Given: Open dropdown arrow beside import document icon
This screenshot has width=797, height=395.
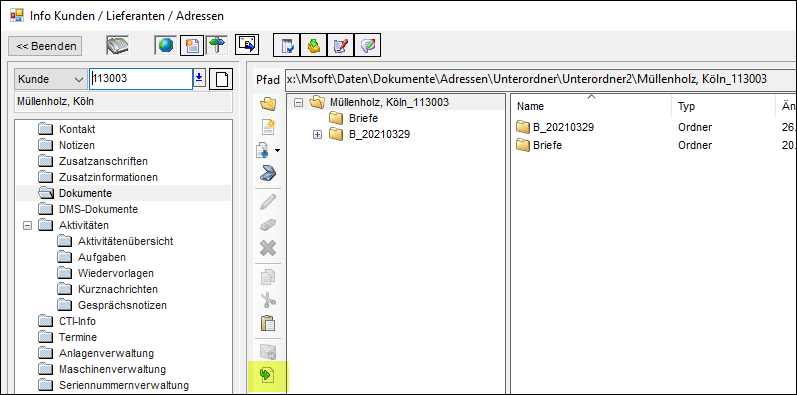Looking at the screenshot, I should pos(277,151).
